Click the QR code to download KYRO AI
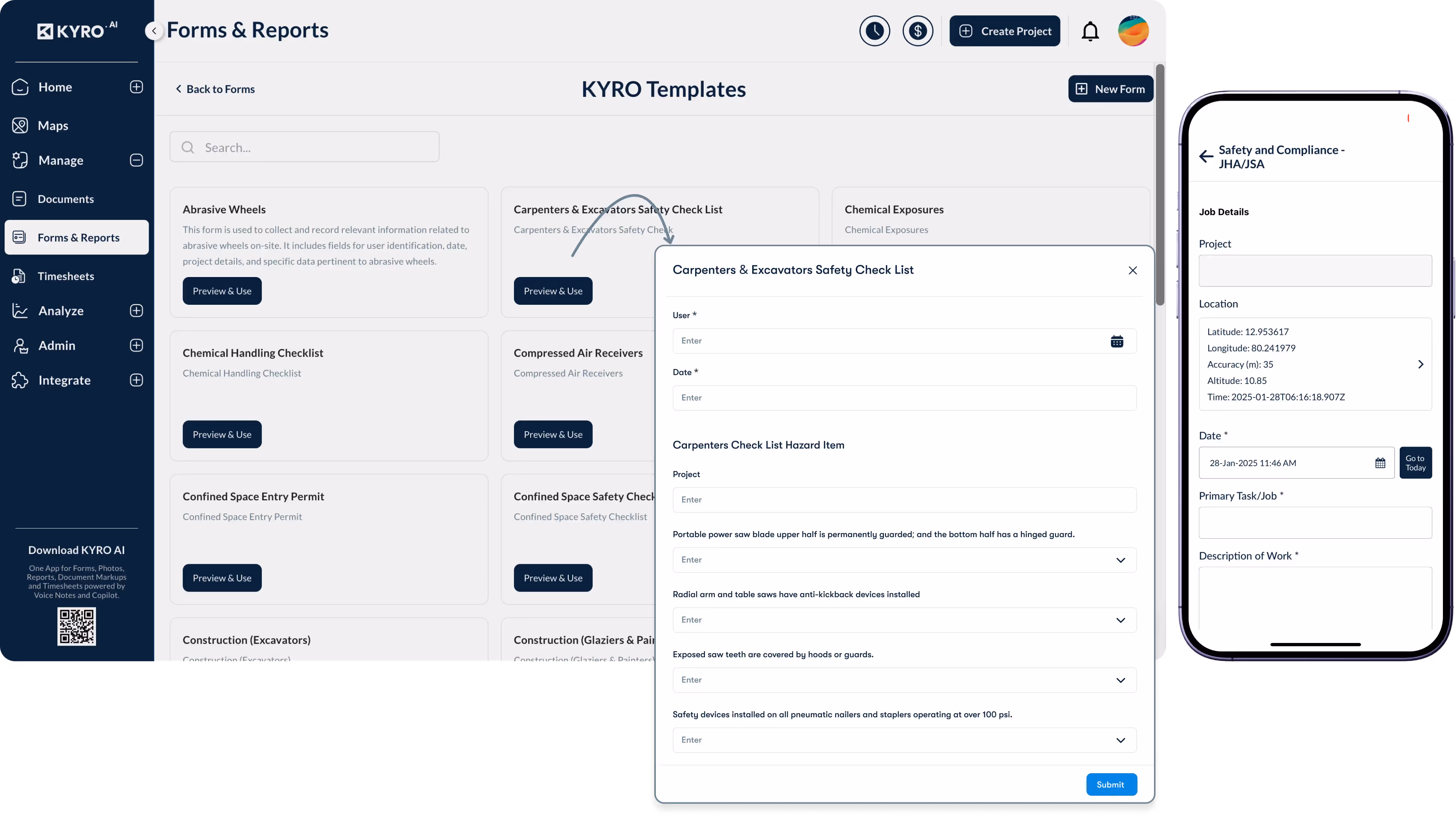This screenshot has height=816, width=1456. tap(77, 626)
